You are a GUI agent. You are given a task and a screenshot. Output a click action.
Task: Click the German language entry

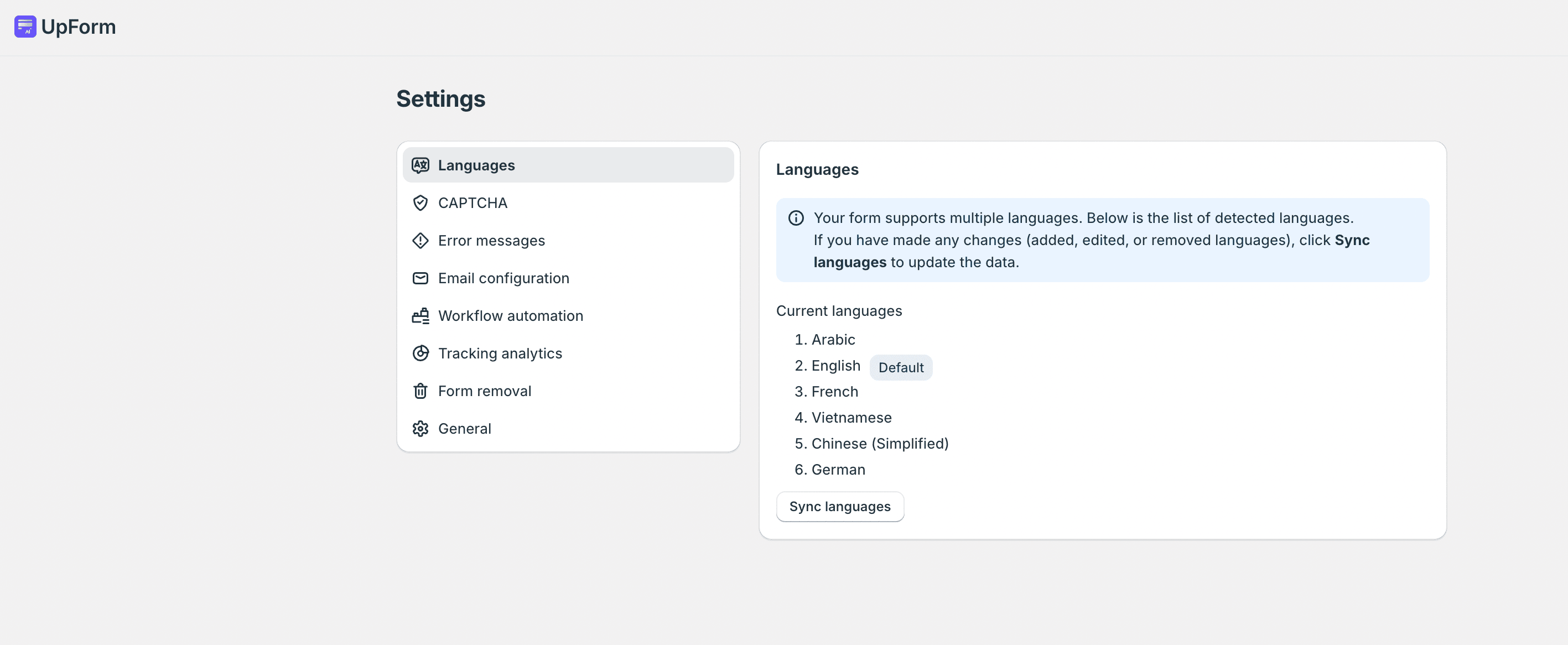838,470
